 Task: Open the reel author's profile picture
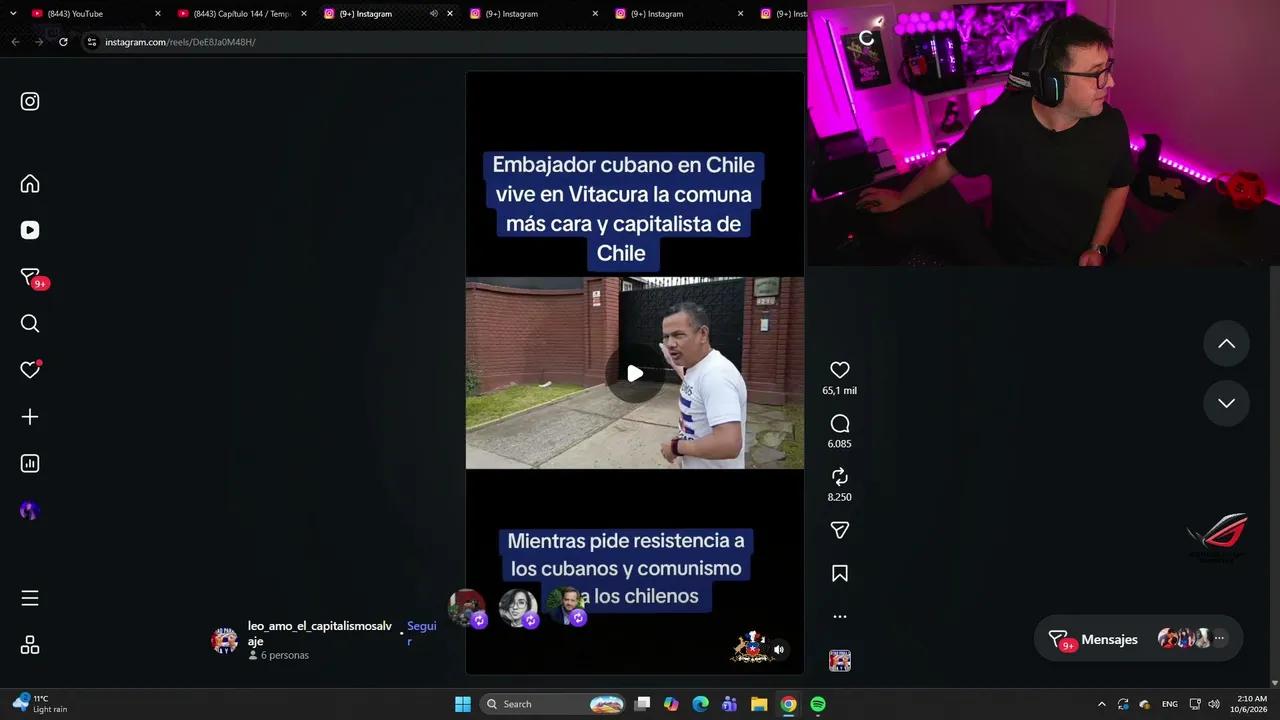pyautogui.click(x=224, y=641)
